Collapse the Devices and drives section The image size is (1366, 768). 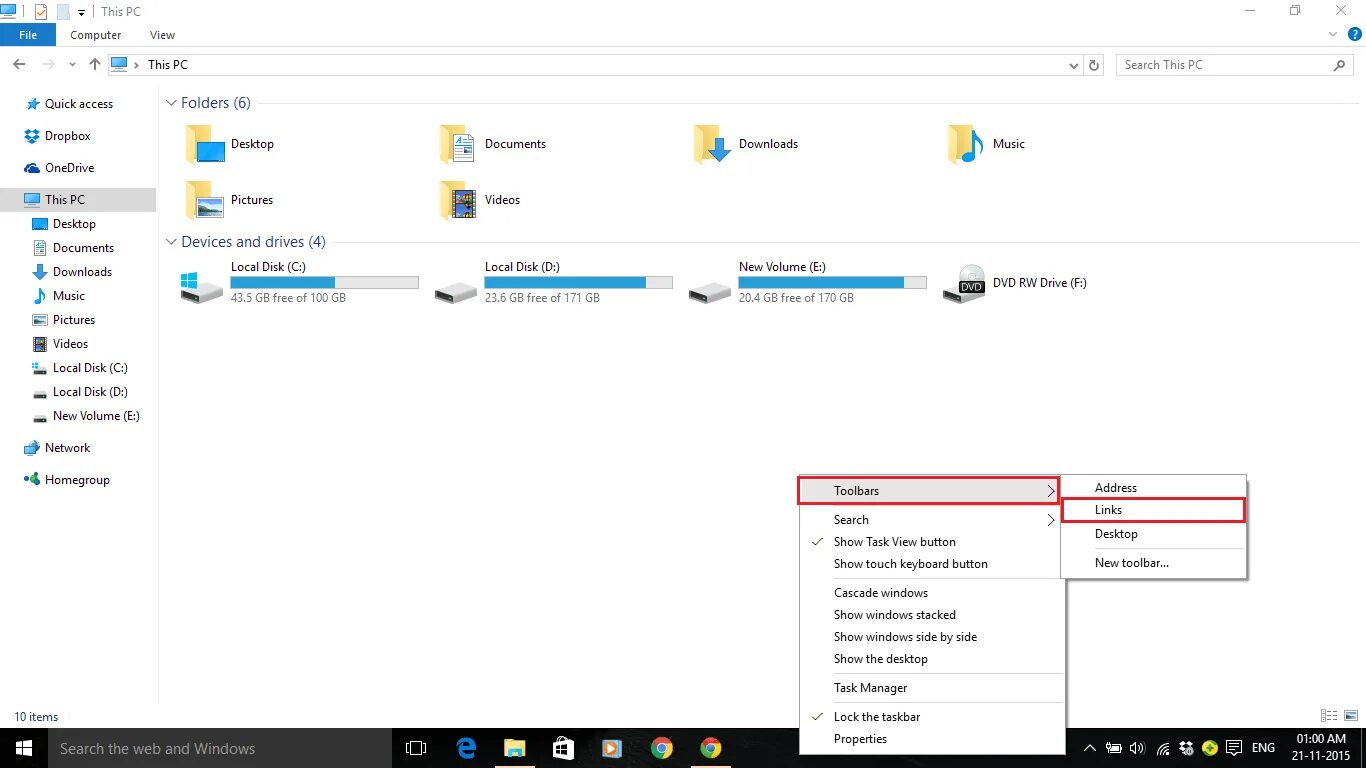(170, 241)
